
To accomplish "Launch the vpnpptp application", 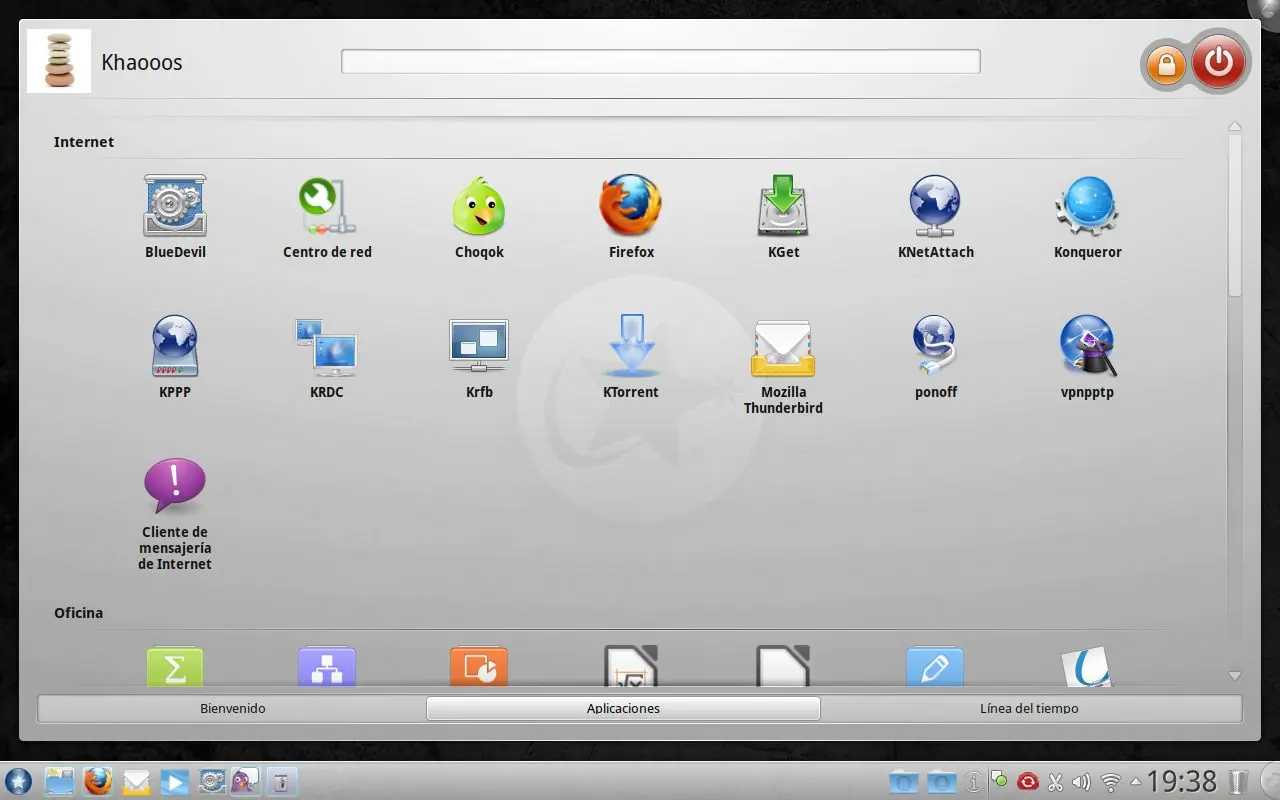I will tap(1087, 357).
